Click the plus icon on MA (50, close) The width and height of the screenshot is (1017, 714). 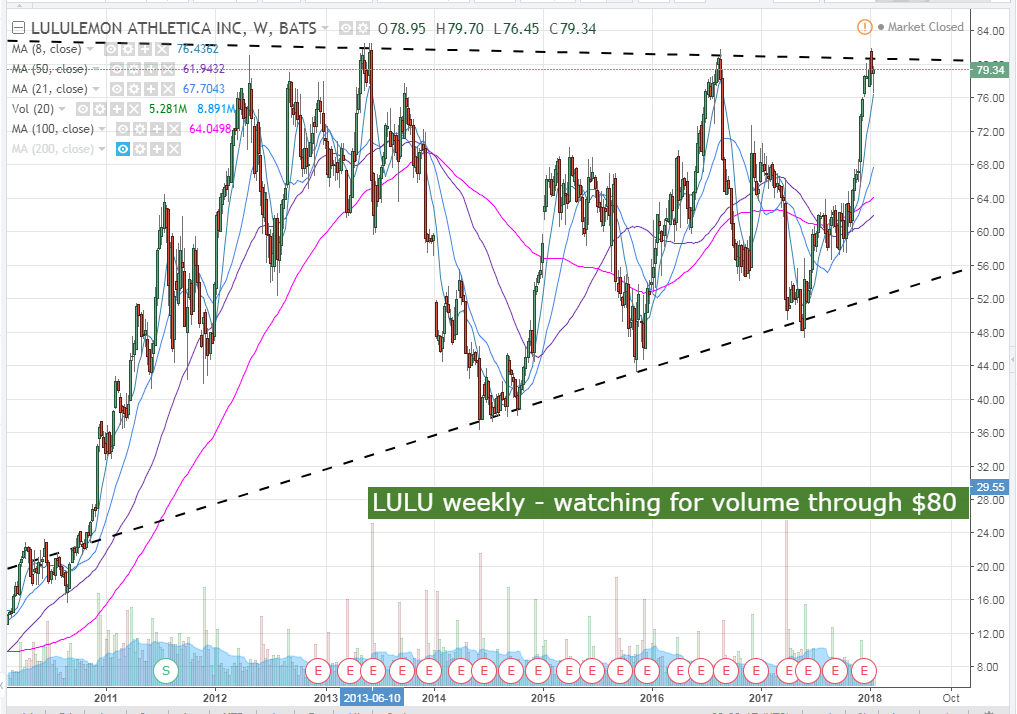pos(151,69)
